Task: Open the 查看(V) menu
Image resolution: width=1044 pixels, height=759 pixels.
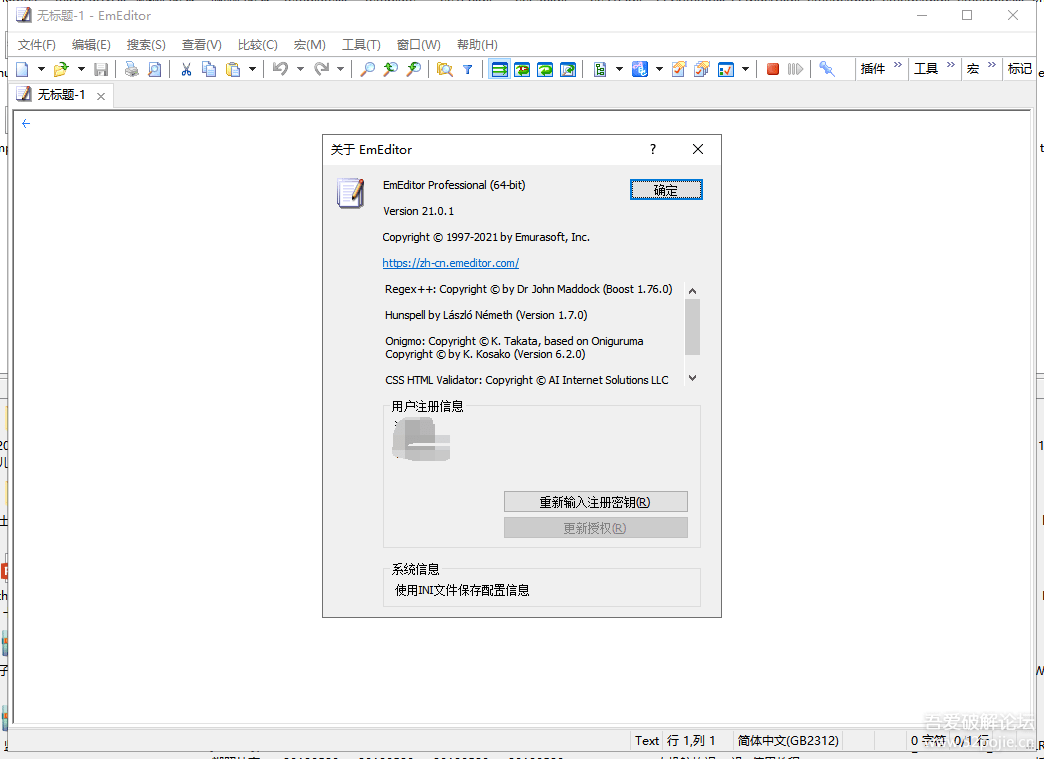Action: (202, 45)
